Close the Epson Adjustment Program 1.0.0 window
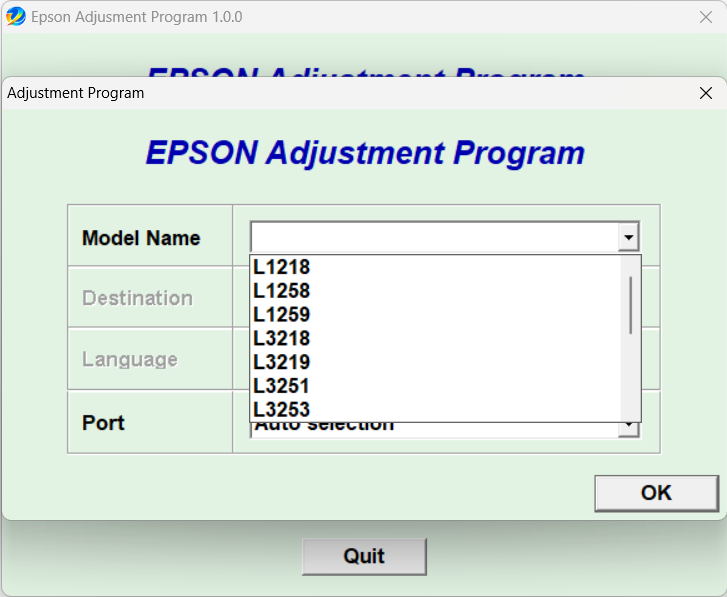Image resolution: width=727 pixels, height=597 pixels. [704, 17]
